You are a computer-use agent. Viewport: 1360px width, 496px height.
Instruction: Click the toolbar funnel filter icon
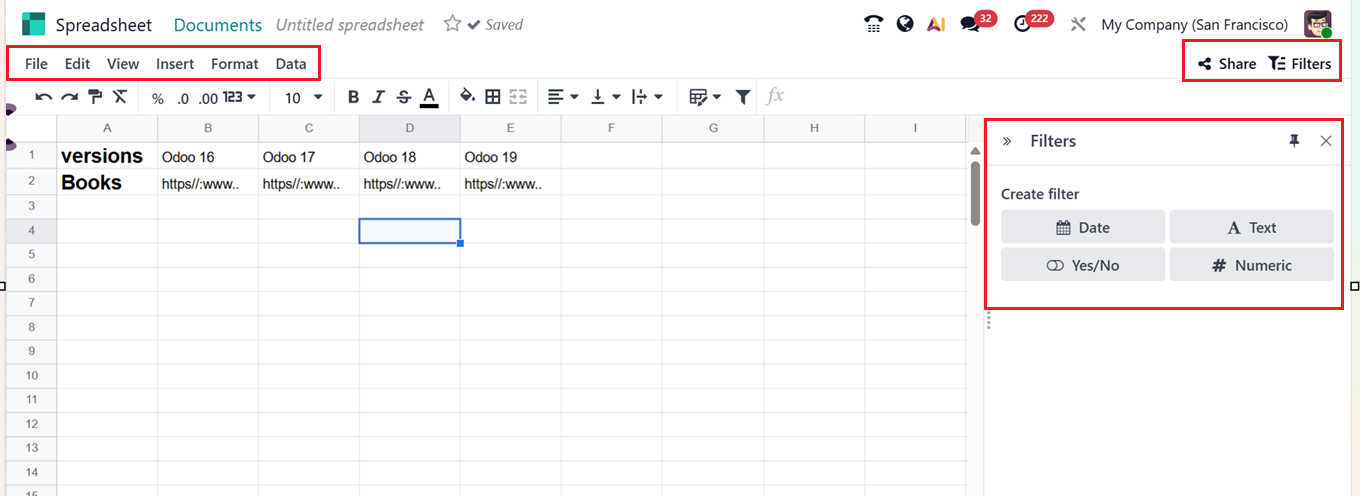click(743, 97)
